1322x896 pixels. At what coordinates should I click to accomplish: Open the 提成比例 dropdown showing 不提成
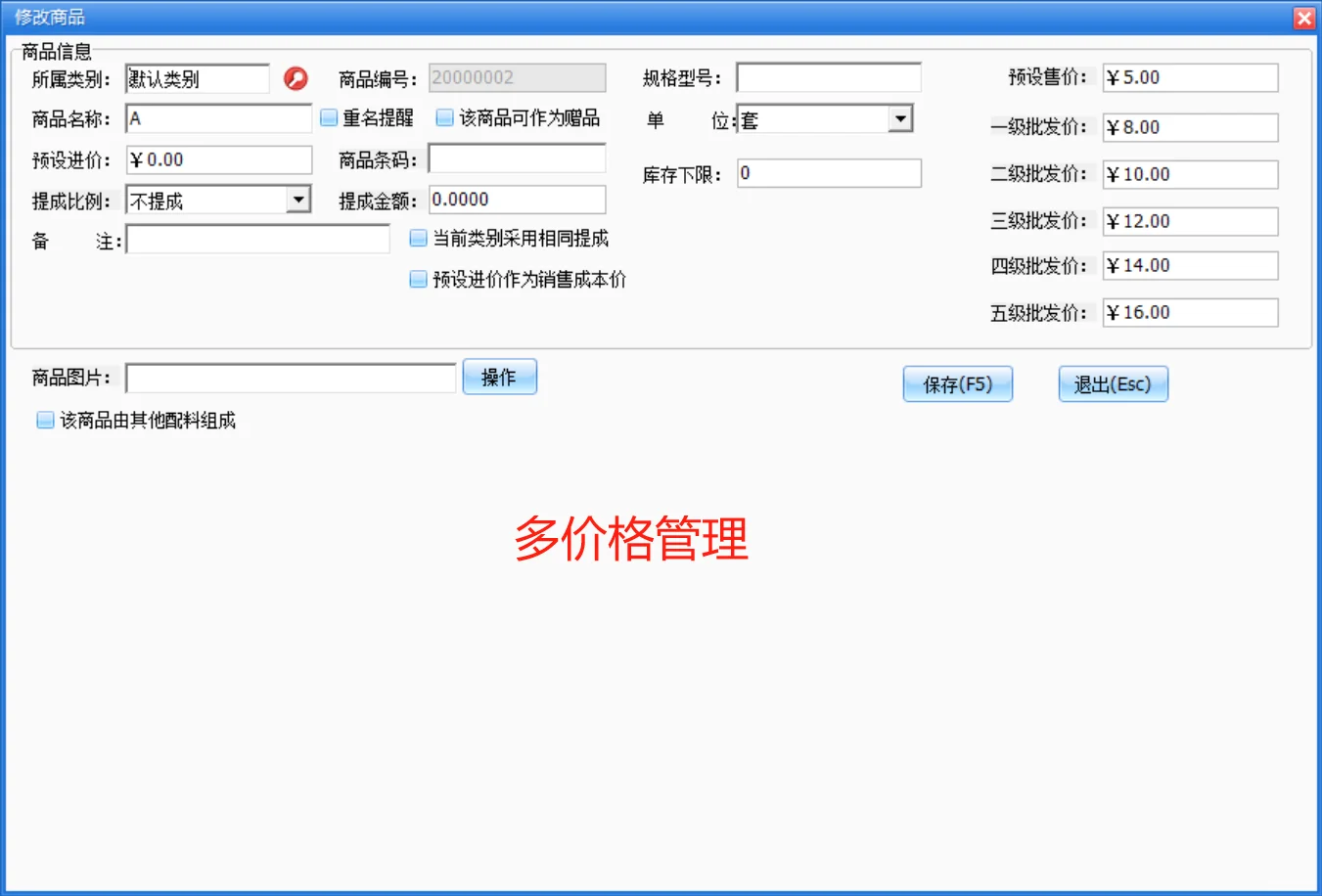click(300, 199)
